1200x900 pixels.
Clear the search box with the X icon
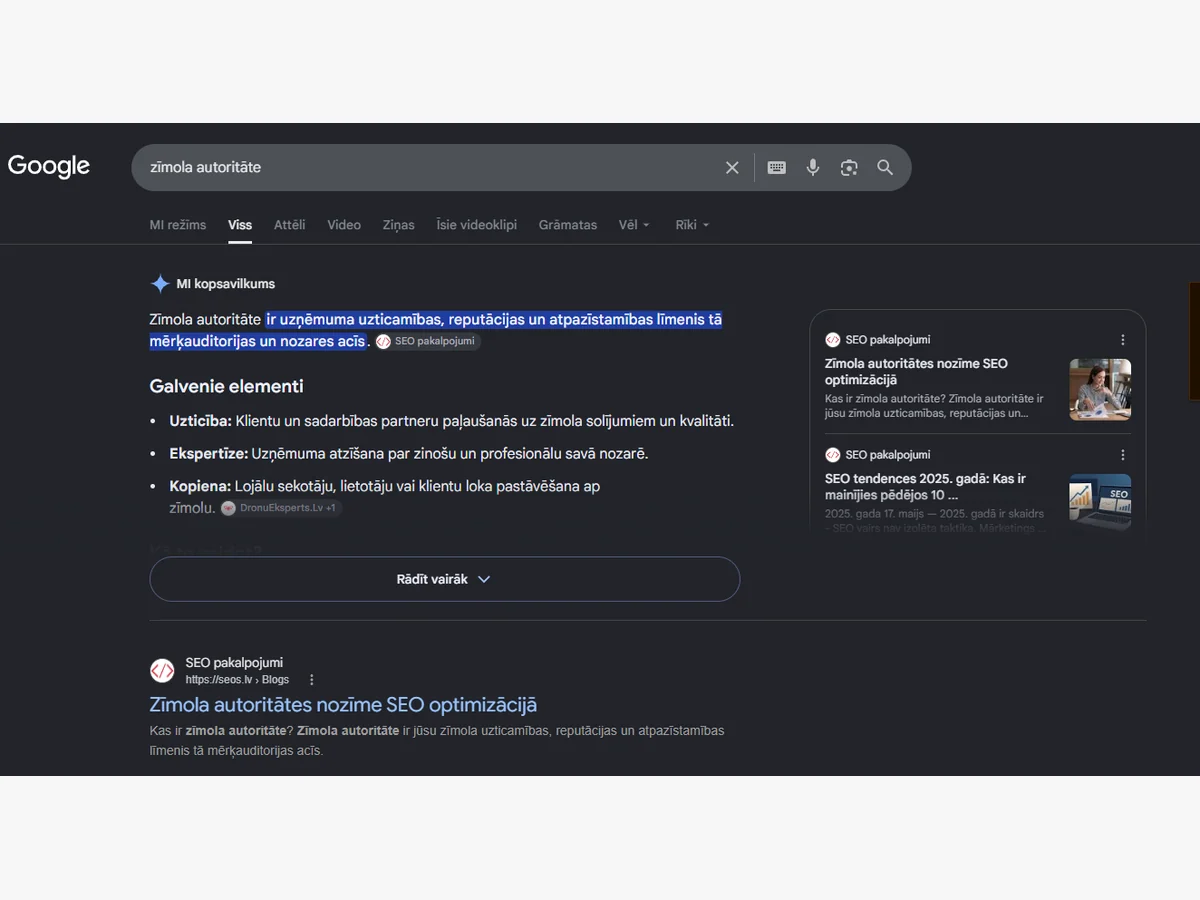pyautogui.click(x=732, y=168)
